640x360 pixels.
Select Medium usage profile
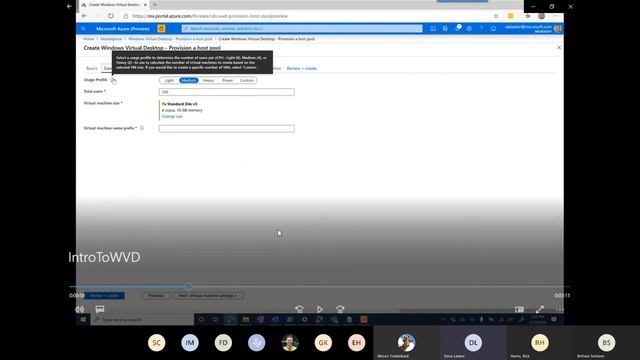(189, 80)
